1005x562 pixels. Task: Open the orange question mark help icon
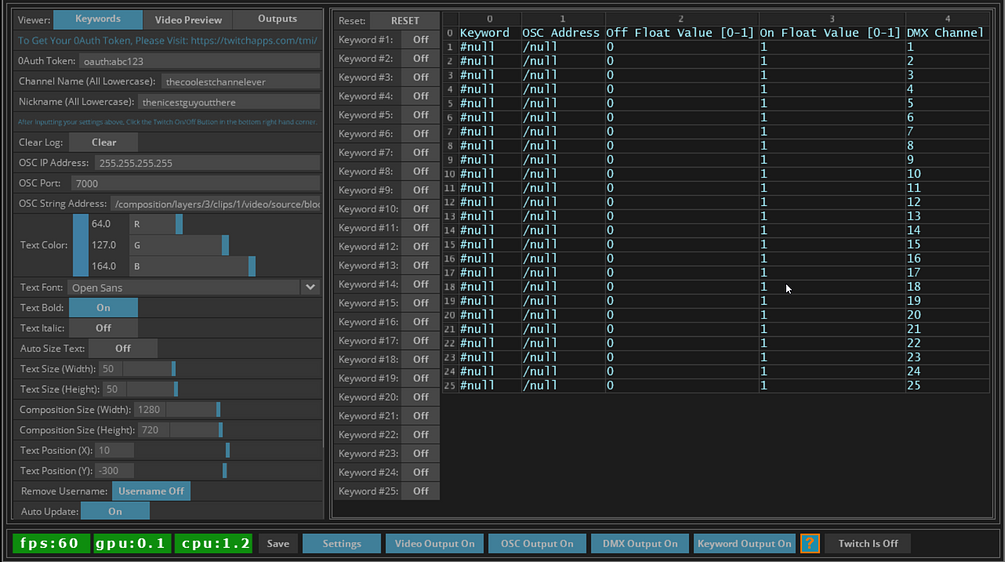[810, 543]
